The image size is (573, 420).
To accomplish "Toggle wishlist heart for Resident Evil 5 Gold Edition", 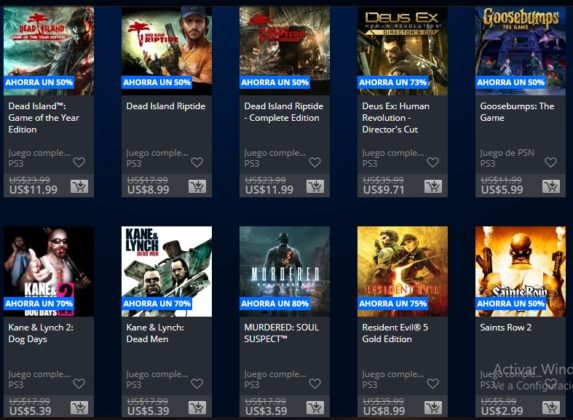I will pos(433,383).
